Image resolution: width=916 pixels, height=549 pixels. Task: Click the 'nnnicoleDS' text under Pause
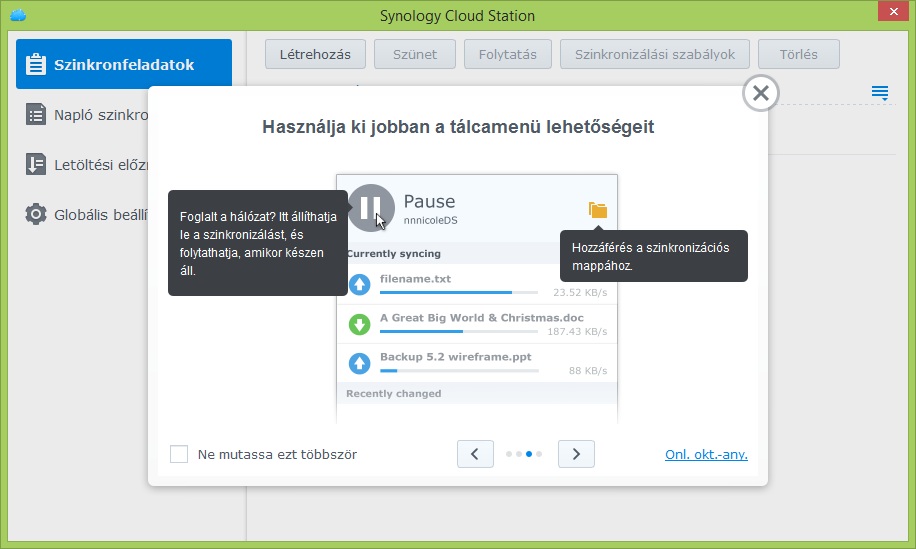point(431,220)
